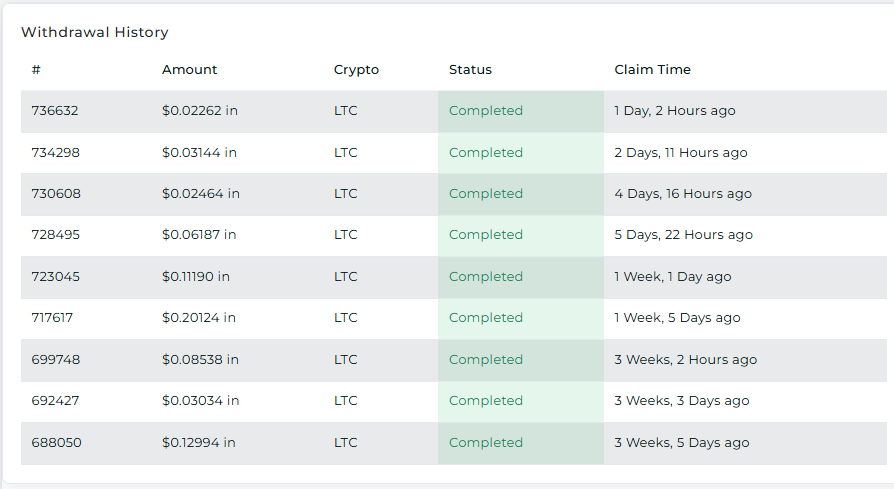Click Completed status of withdrawal 717617
This screenshot has height=489, width=894.
486,318
